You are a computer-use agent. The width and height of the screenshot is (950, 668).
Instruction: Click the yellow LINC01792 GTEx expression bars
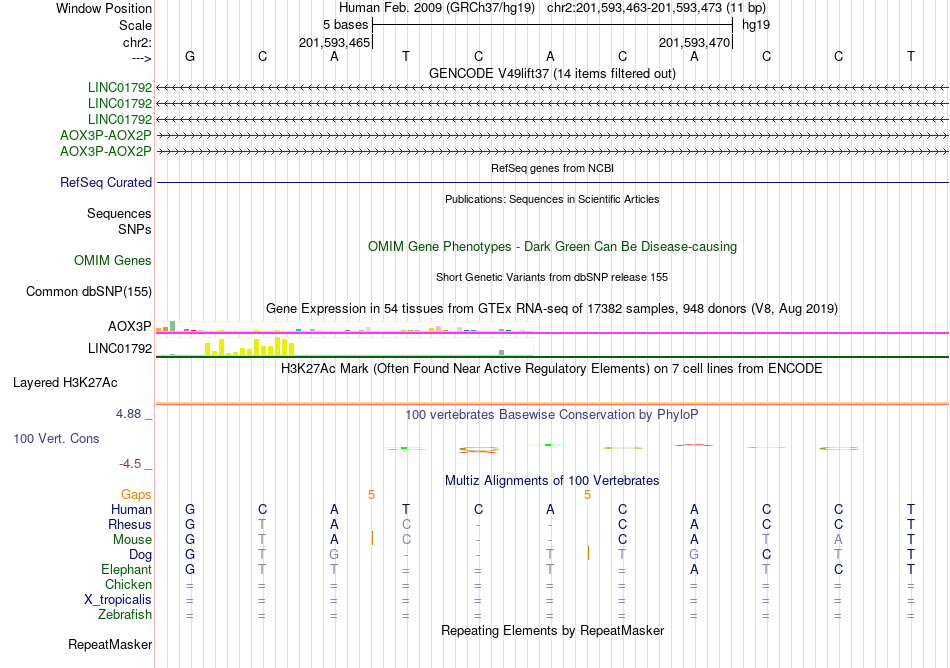tap(250, 346)
